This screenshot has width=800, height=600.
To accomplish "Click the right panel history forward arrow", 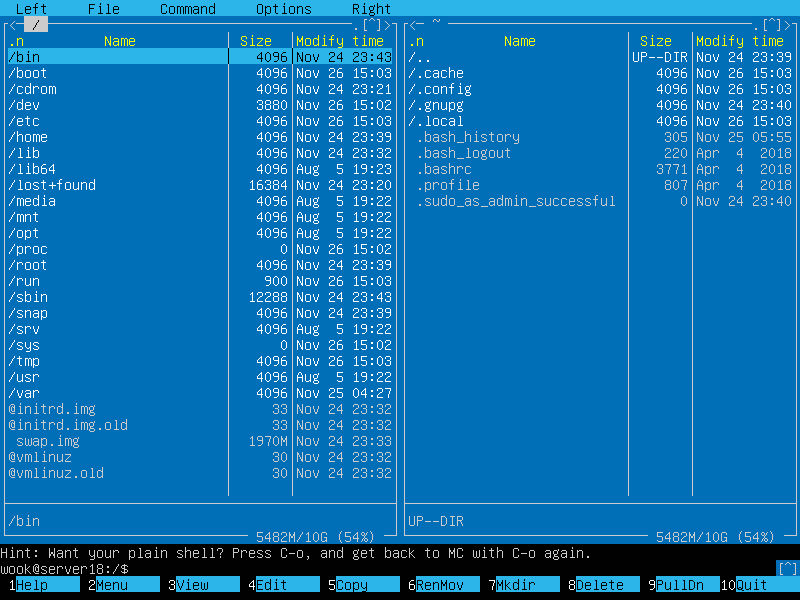I will click(788, 24).
